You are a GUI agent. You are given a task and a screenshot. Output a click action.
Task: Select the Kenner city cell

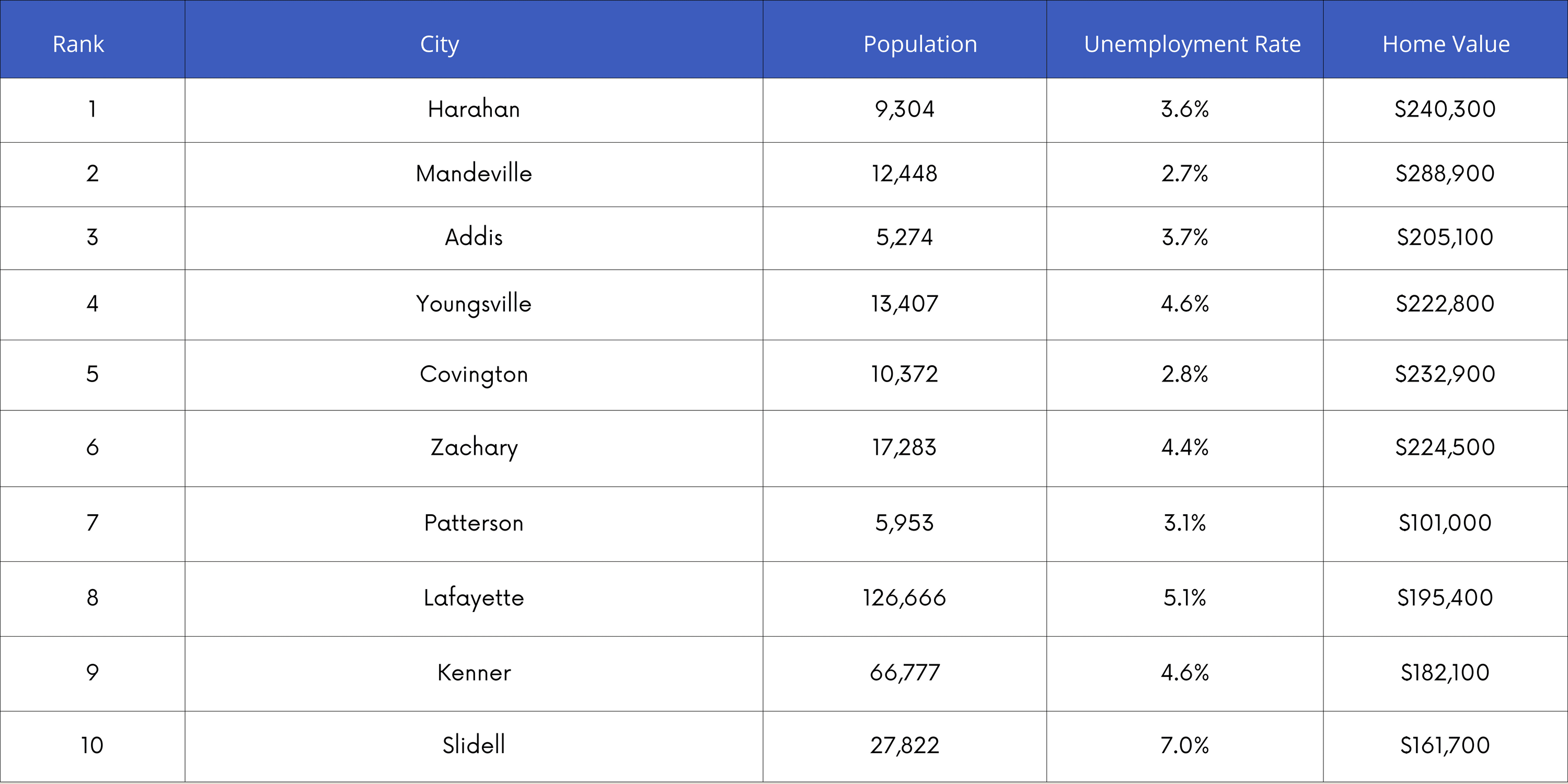pyautogui.click(x=474, y=673)
